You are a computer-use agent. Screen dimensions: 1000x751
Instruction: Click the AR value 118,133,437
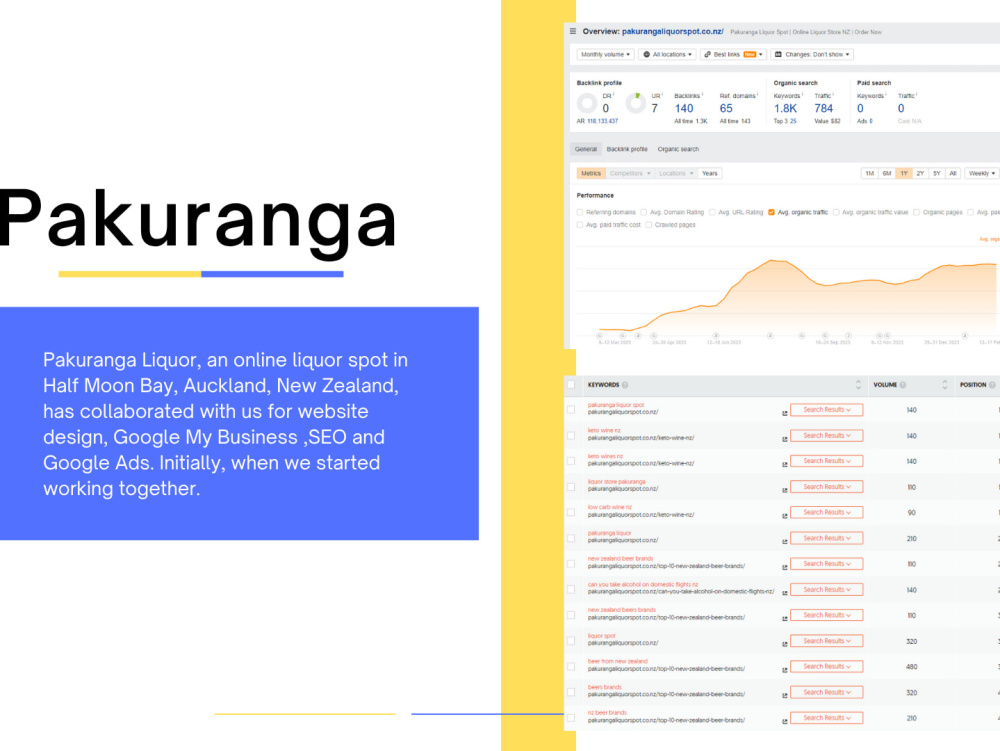[602, 121]
